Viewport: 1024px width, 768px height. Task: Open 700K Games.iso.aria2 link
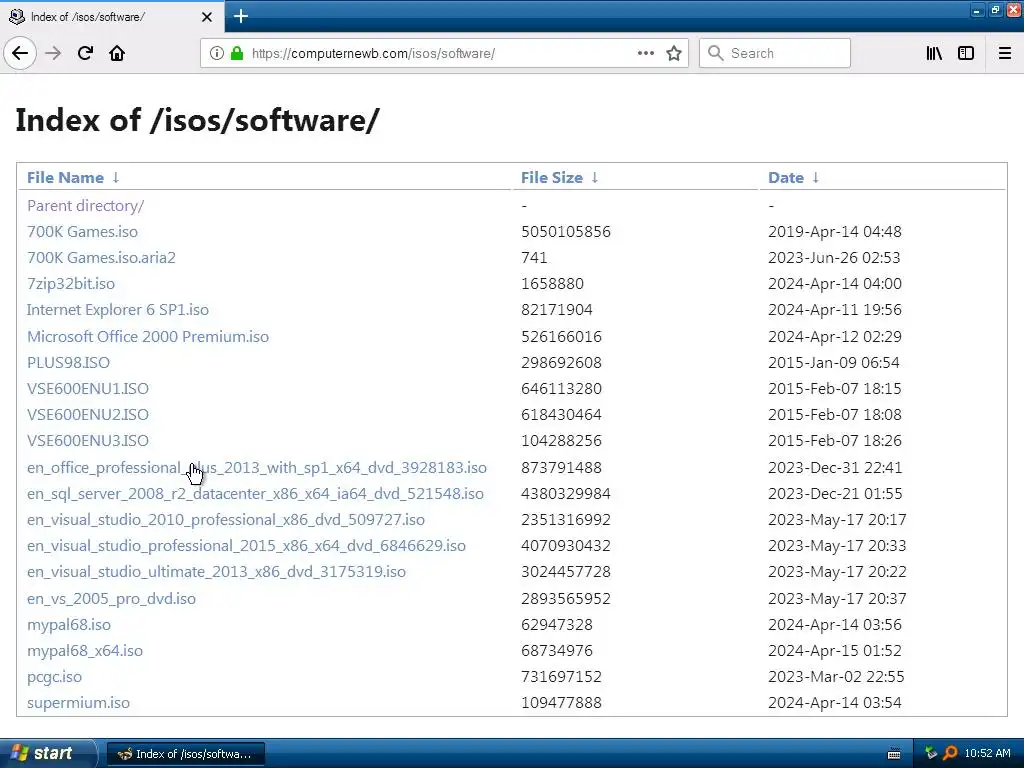(101, 258)
